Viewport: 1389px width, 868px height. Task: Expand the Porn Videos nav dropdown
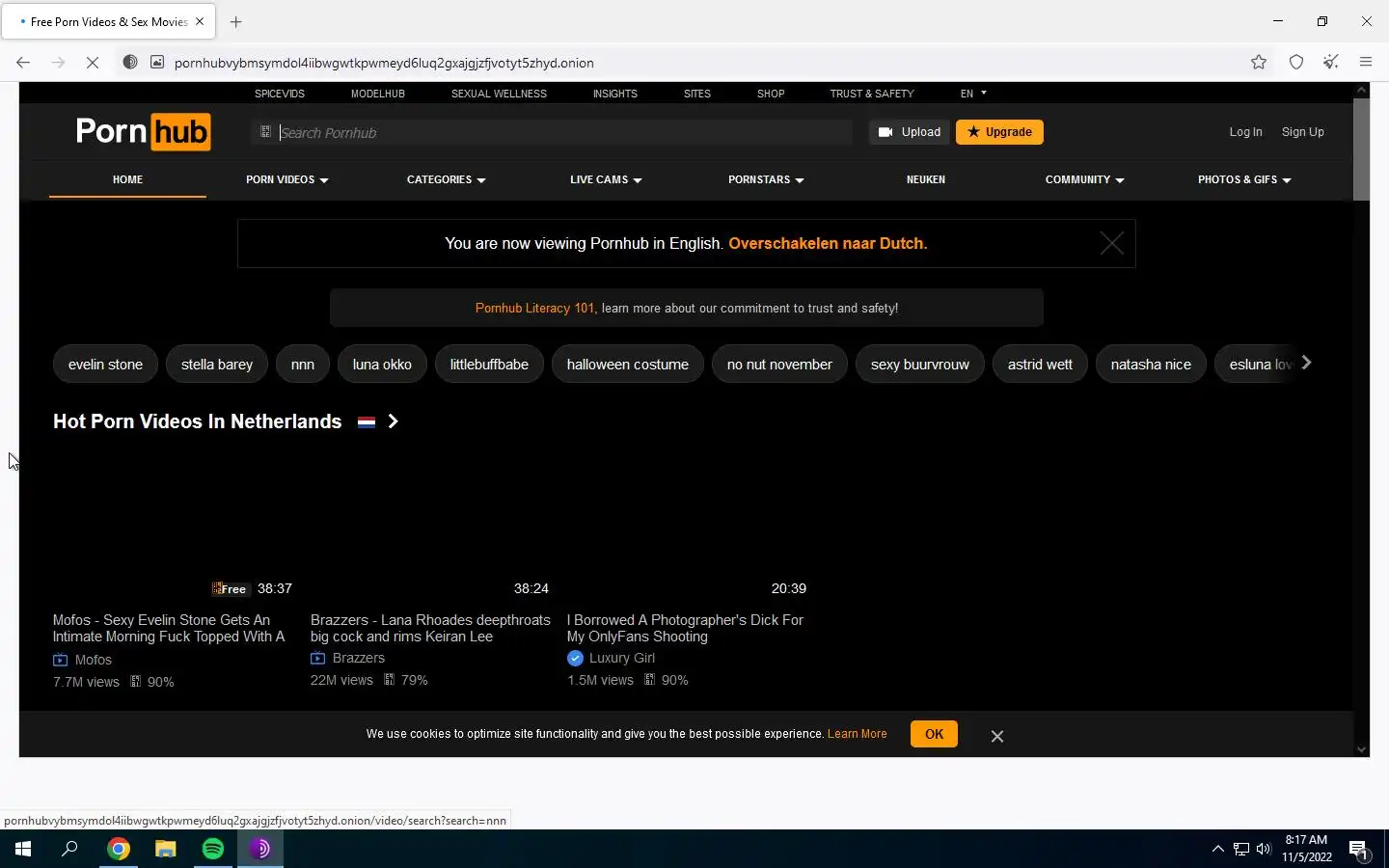click(287, 179)
